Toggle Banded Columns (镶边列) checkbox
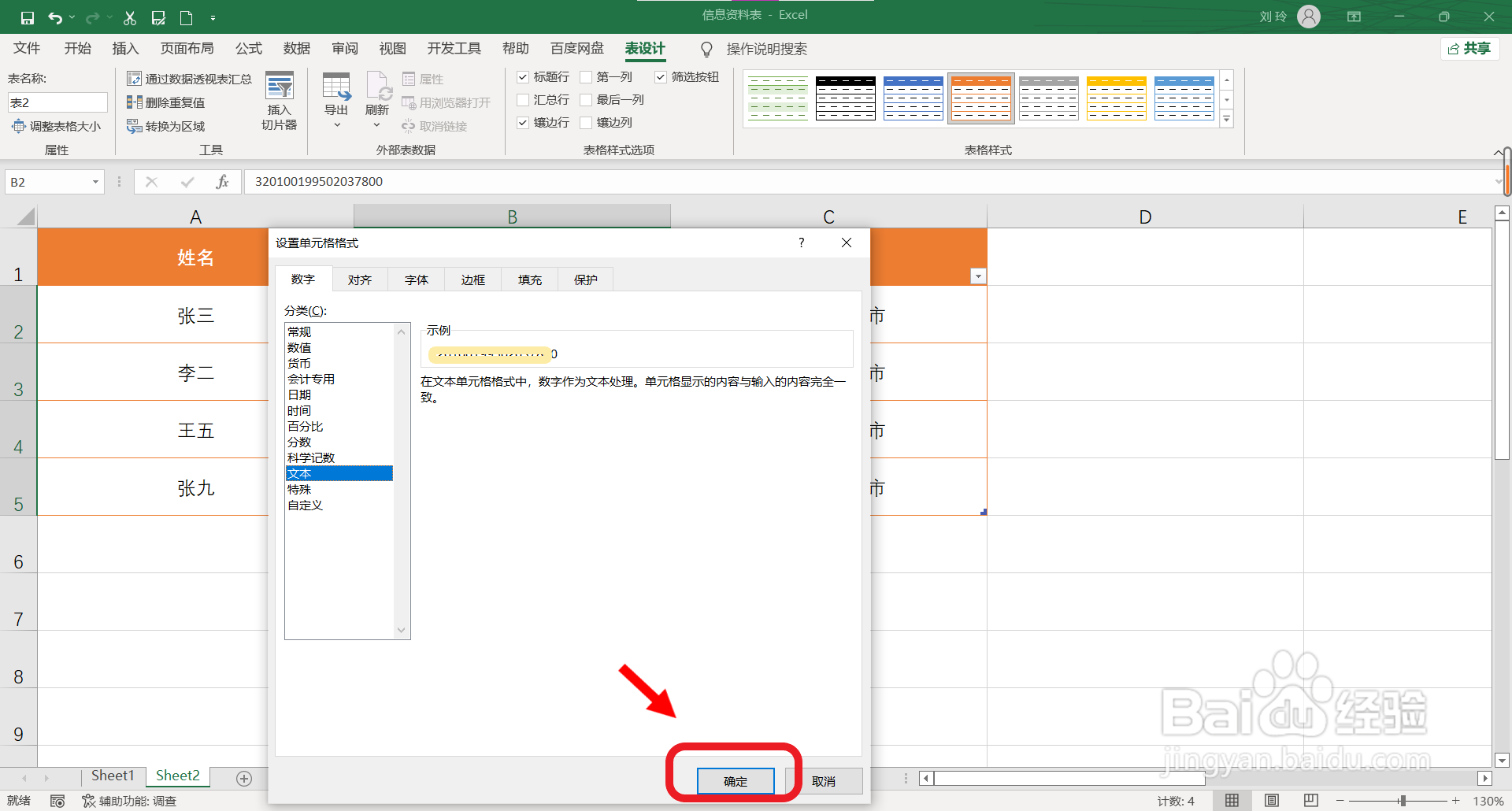Image resolution: width=1512 pixels, height=811 pixels. tap(586, 123)
